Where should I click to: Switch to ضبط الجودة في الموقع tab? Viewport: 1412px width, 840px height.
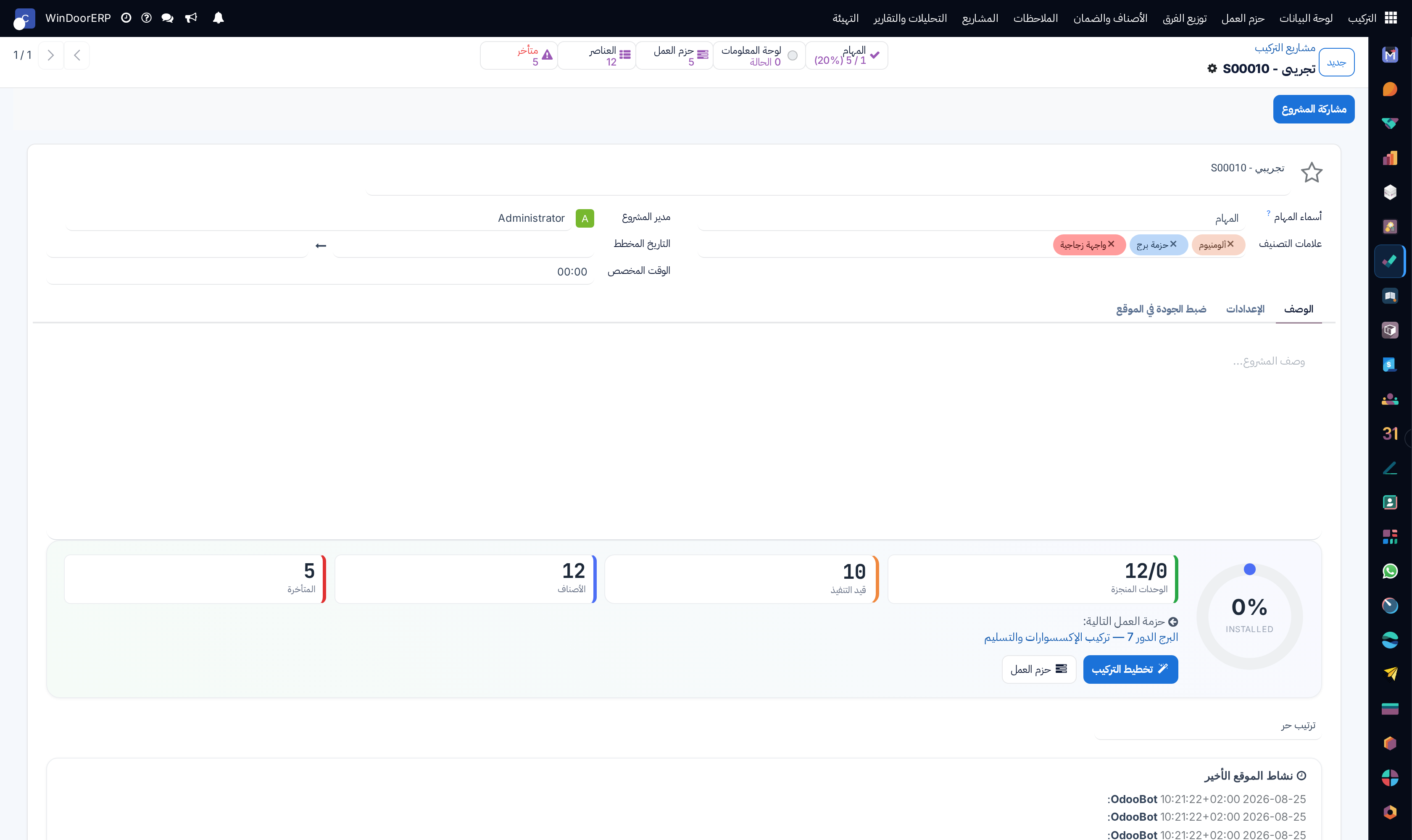click(x=1161, y=309)
